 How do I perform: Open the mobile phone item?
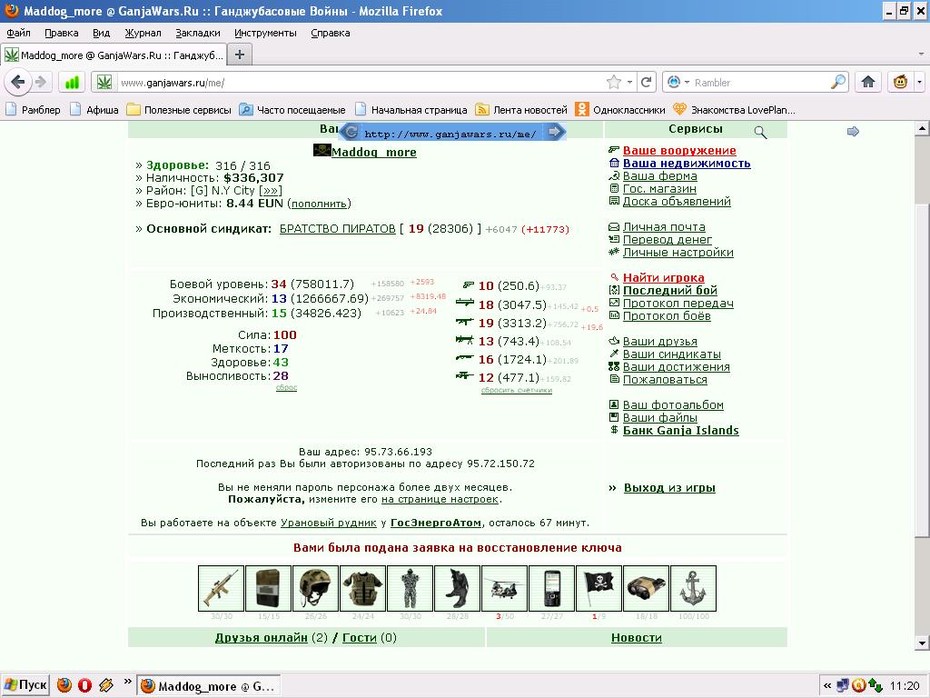click(552, 588)
